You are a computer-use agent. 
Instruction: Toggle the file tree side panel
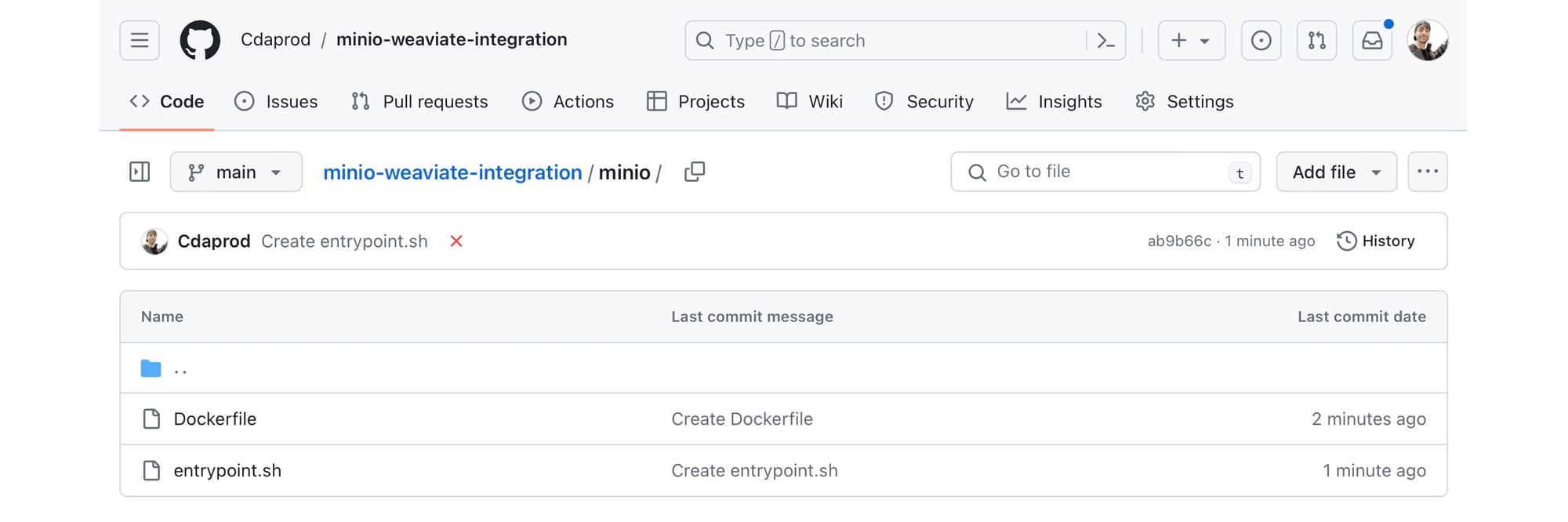click(x=140, y=172)
